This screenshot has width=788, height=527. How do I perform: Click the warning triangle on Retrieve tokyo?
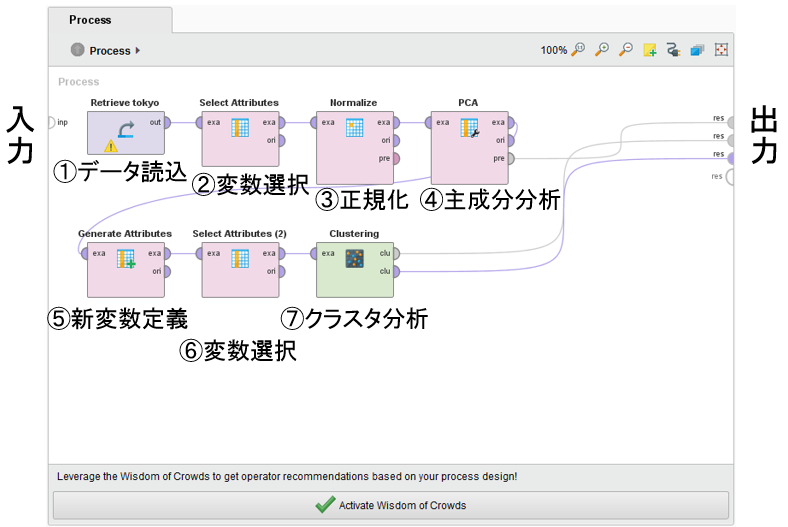point(110,146)
